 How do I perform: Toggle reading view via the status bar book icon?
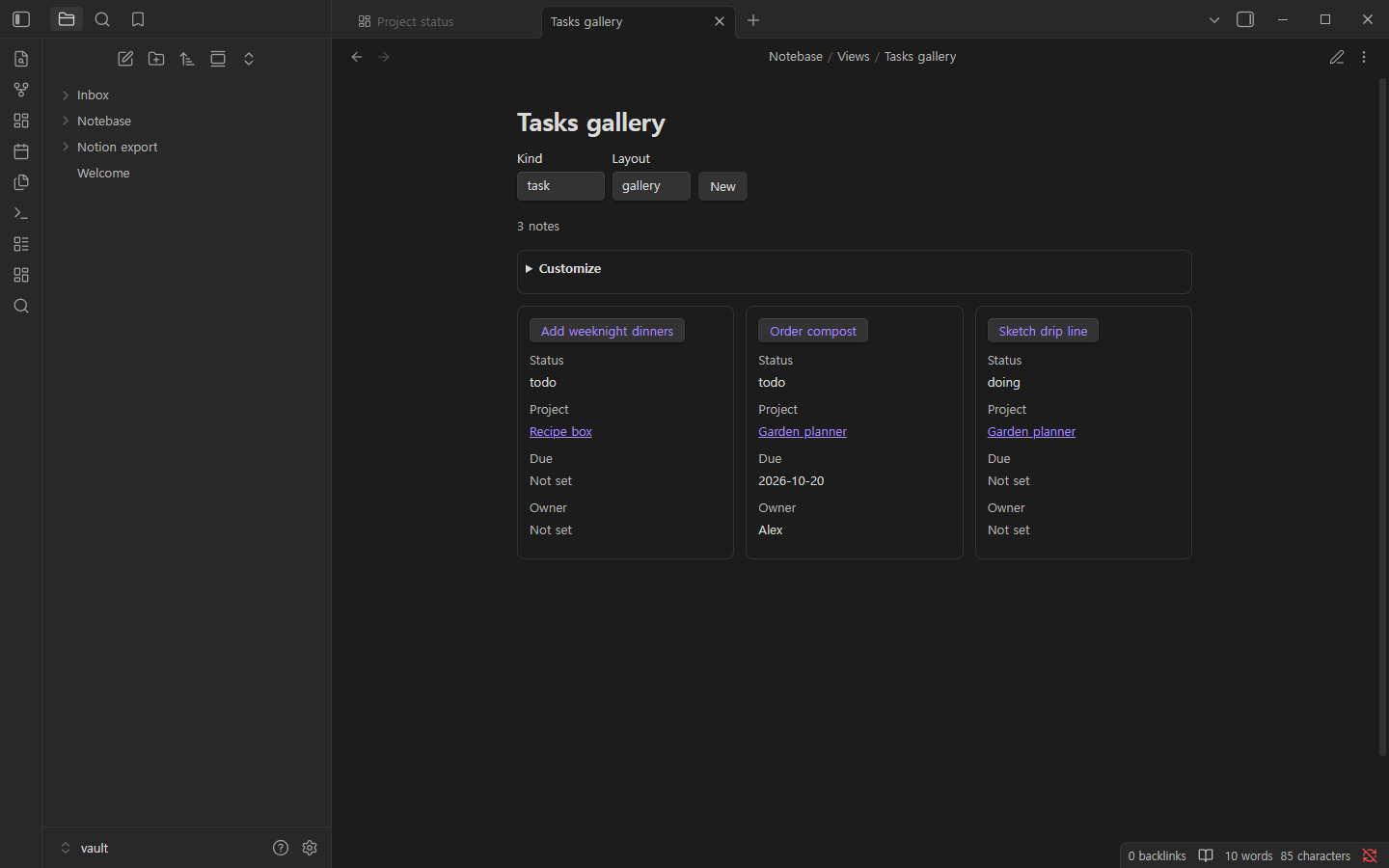coord(1206,855)
